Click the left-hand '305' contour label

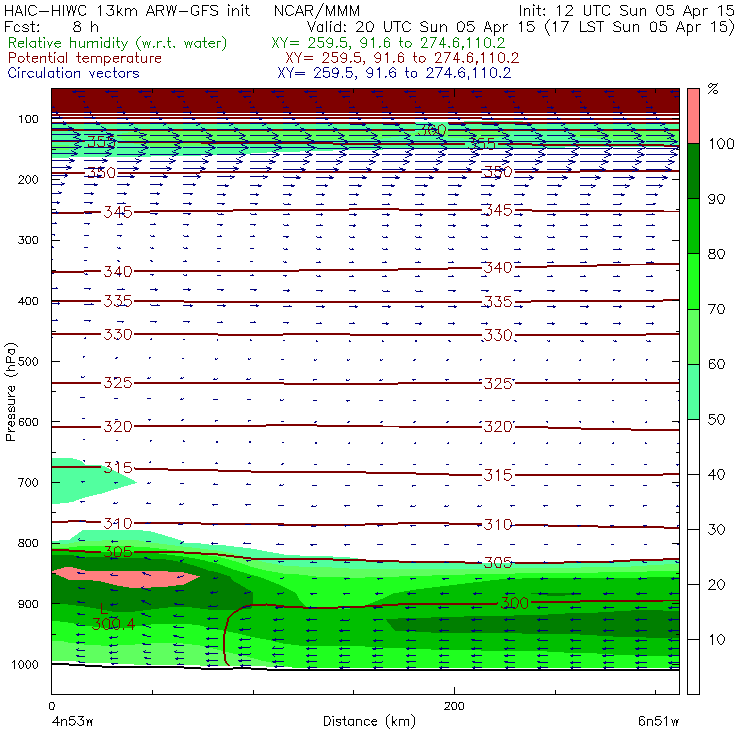pos(118,551)
